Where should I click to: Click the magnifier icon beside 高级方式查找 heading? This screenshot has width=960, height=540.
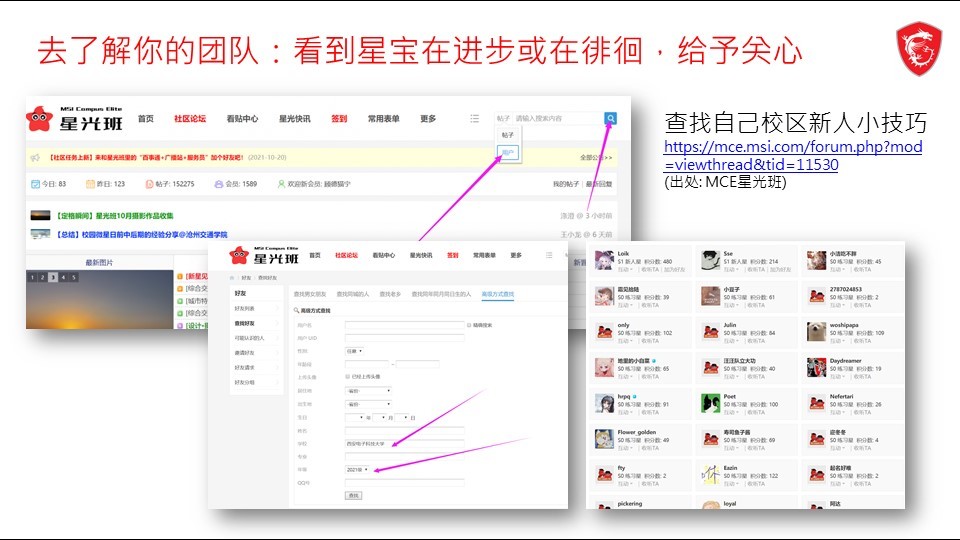pyautogui.click(x=296, y=310)
